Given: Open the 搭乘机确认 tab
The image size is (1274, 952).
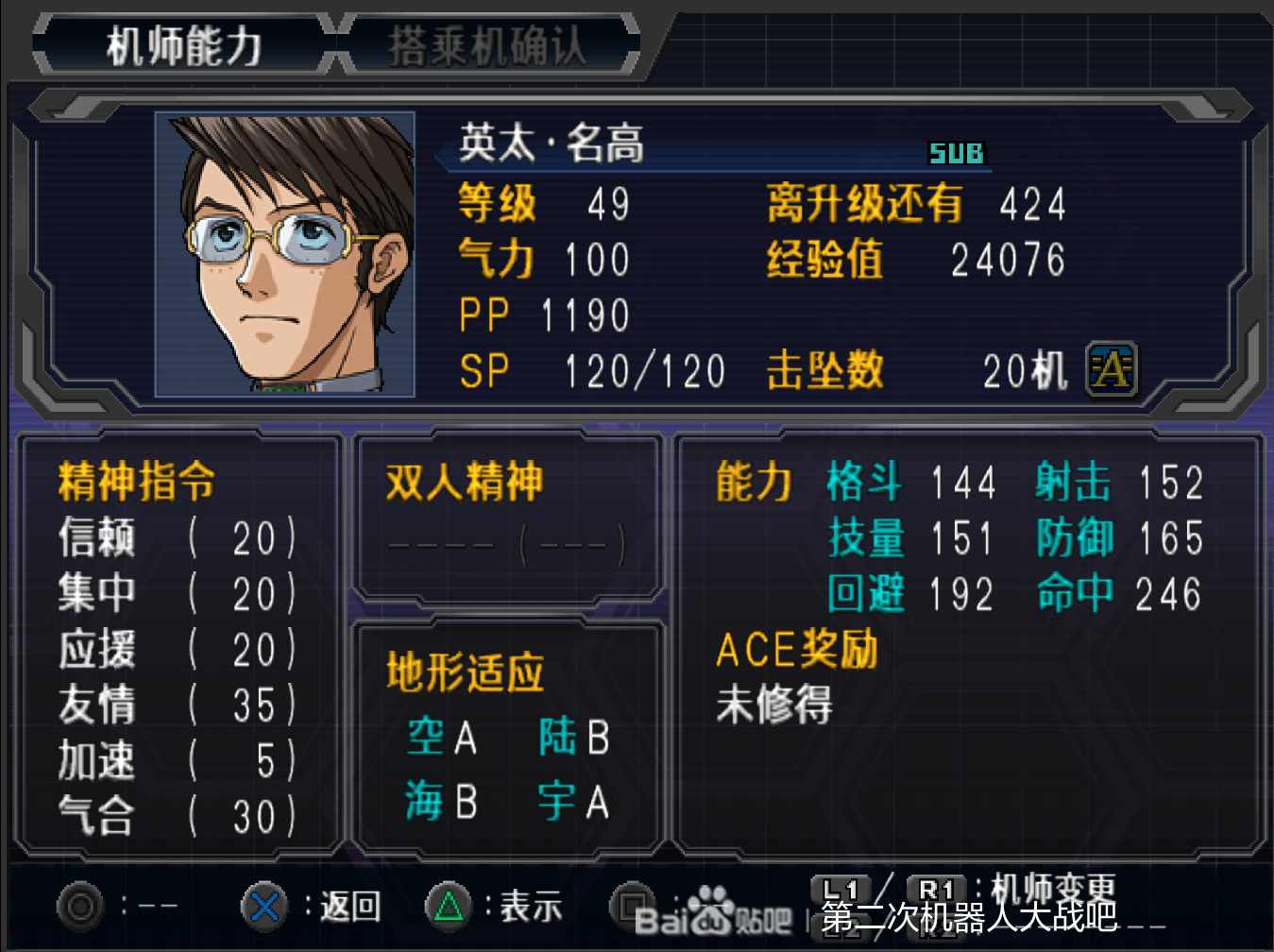Looking at the screenshot, I should (x=488, y=44).
